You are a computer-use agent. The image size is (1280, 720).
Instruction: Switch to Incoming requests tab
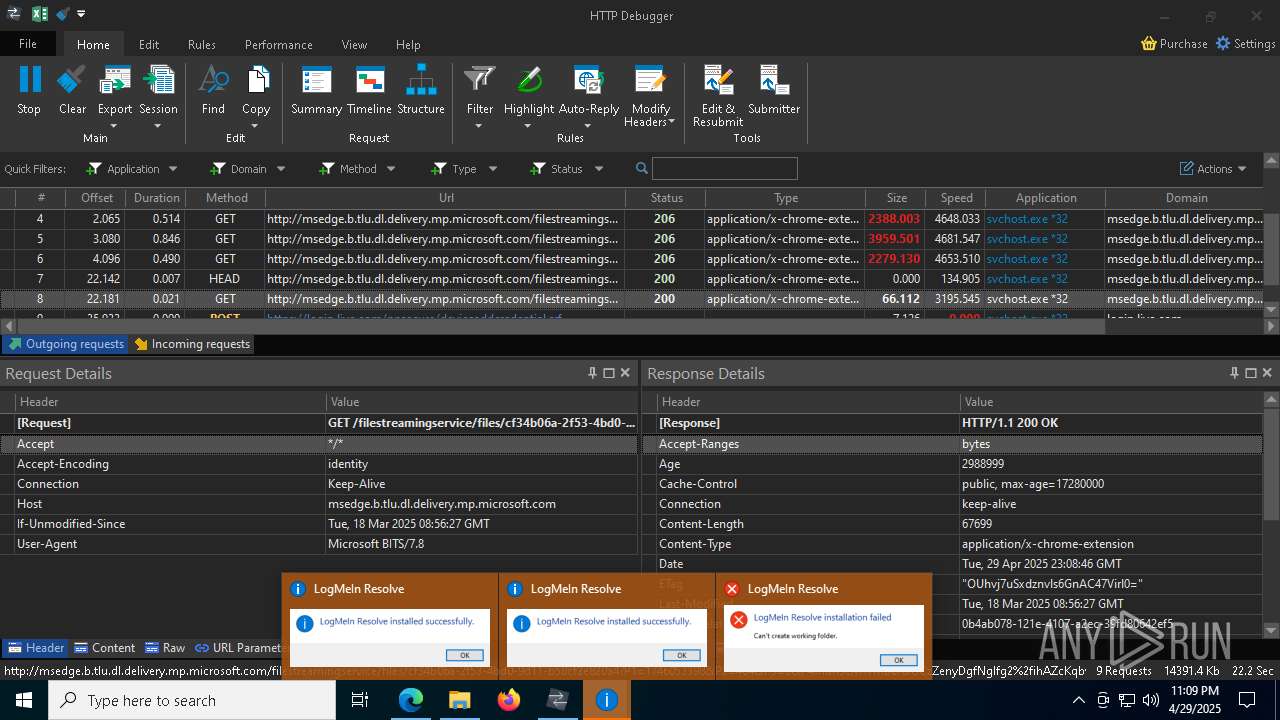coord(192,344)
